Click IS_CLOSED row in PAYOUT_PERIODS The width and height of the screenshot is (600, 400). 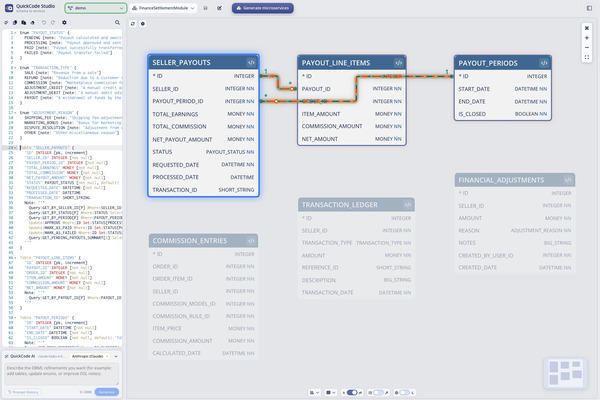[503, 114]
